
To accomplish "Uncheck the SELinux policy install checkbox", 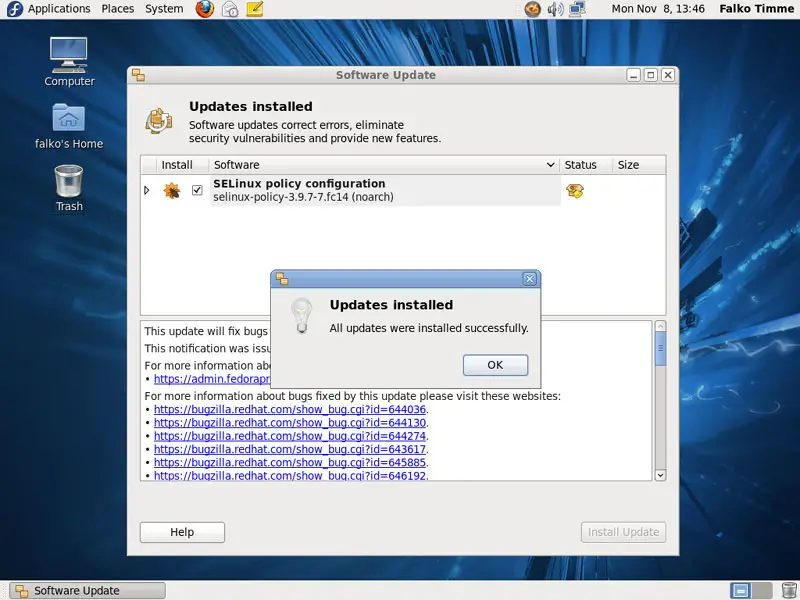I will pos(197,190).
